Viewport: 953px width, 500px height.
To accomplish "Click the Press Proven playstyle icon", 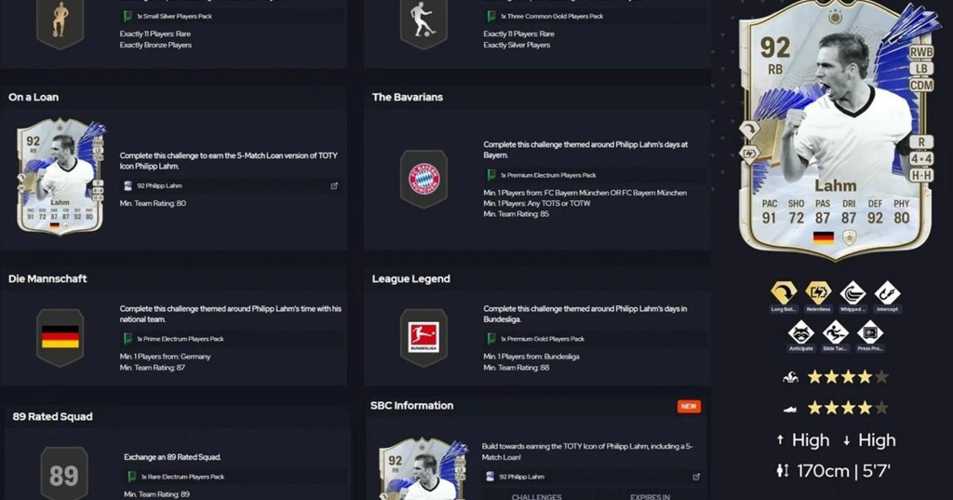I will [x=870, y=333].
